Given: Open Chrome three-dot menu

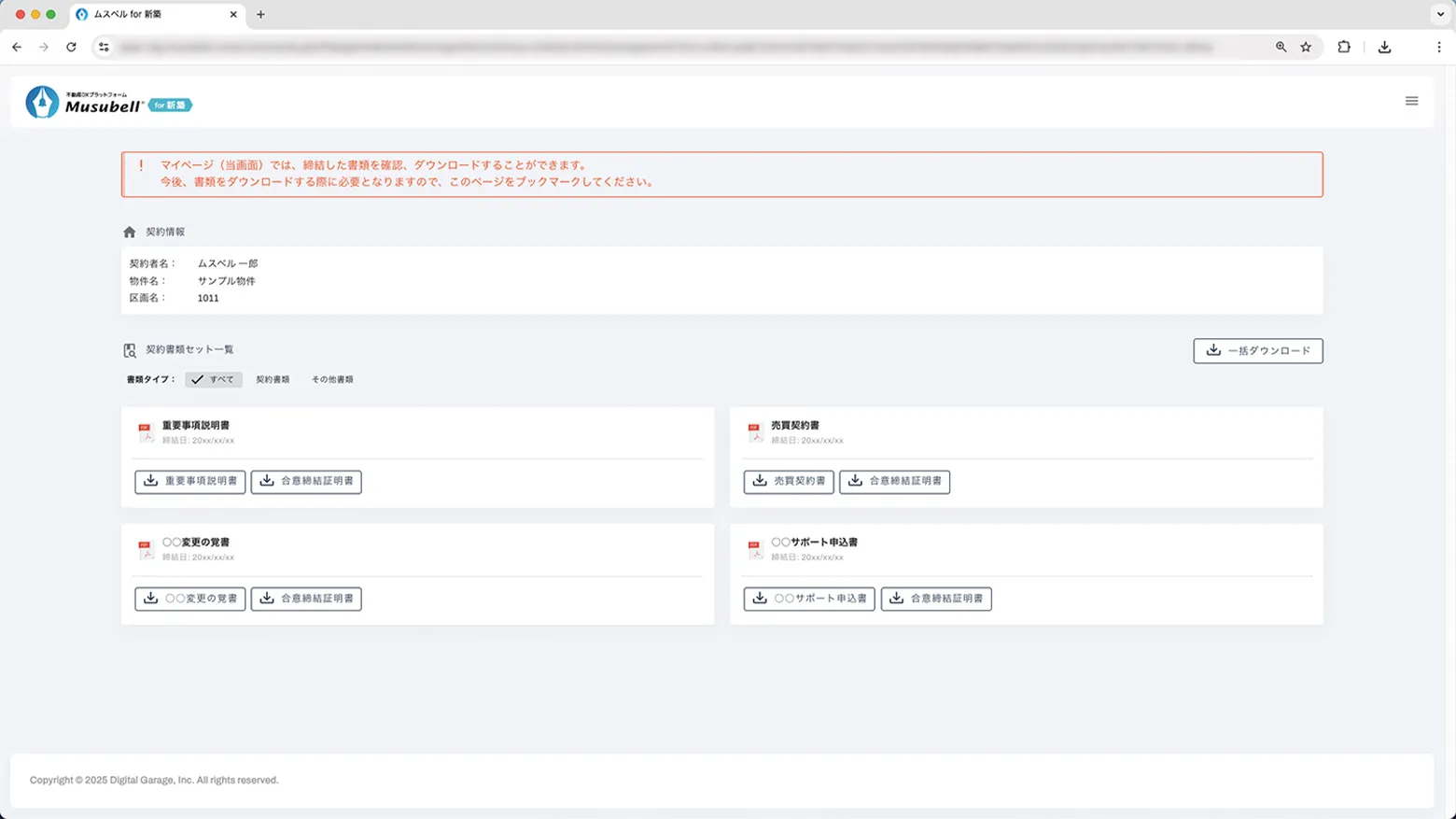Looking at the screenshot, I should tap(1438, 47).
